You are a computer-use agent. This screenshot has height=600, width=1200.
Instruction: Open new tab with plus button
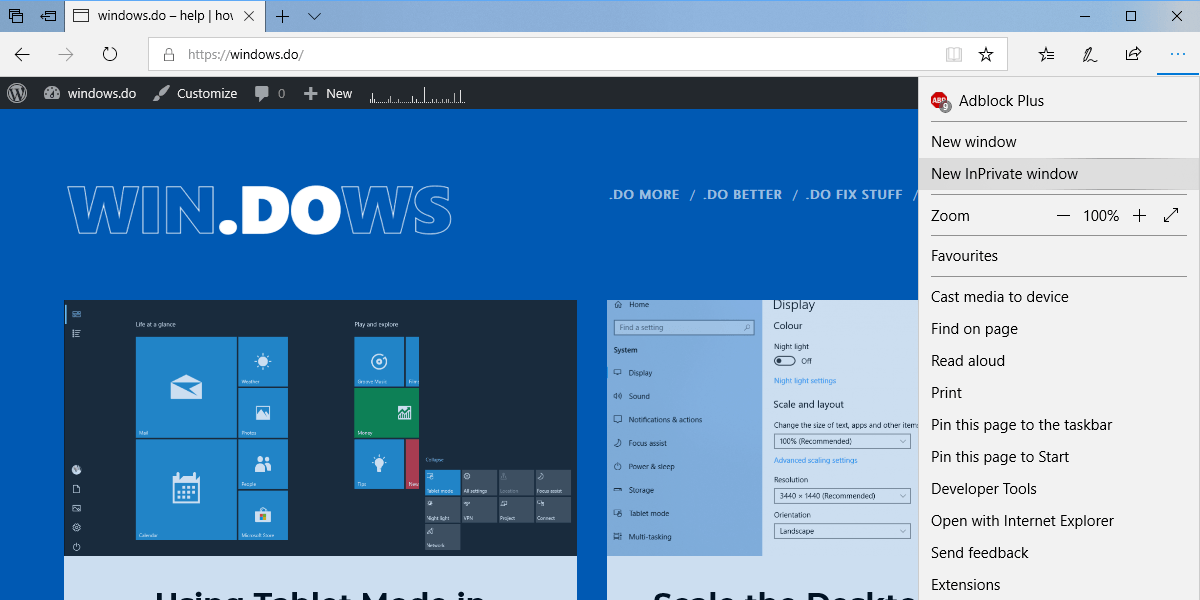point(283,16)
